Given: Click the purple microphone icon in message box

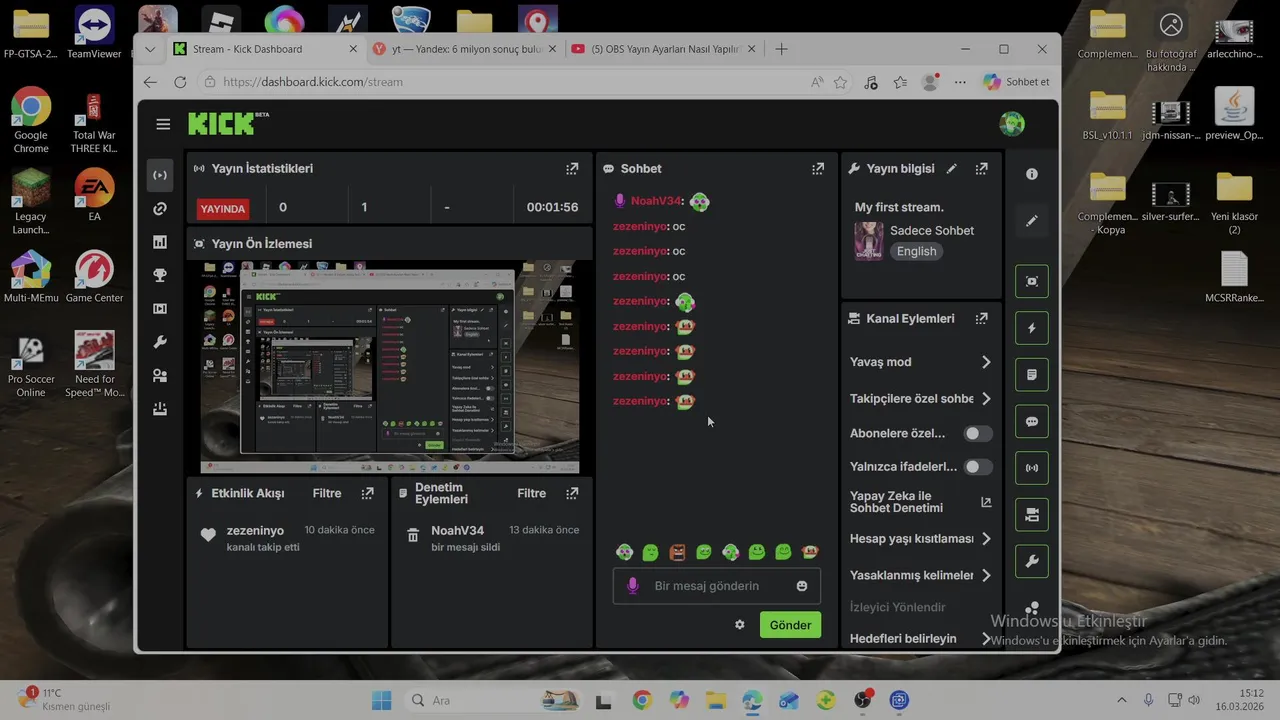Looking at the screenshot, I should [x=632, y=586].
